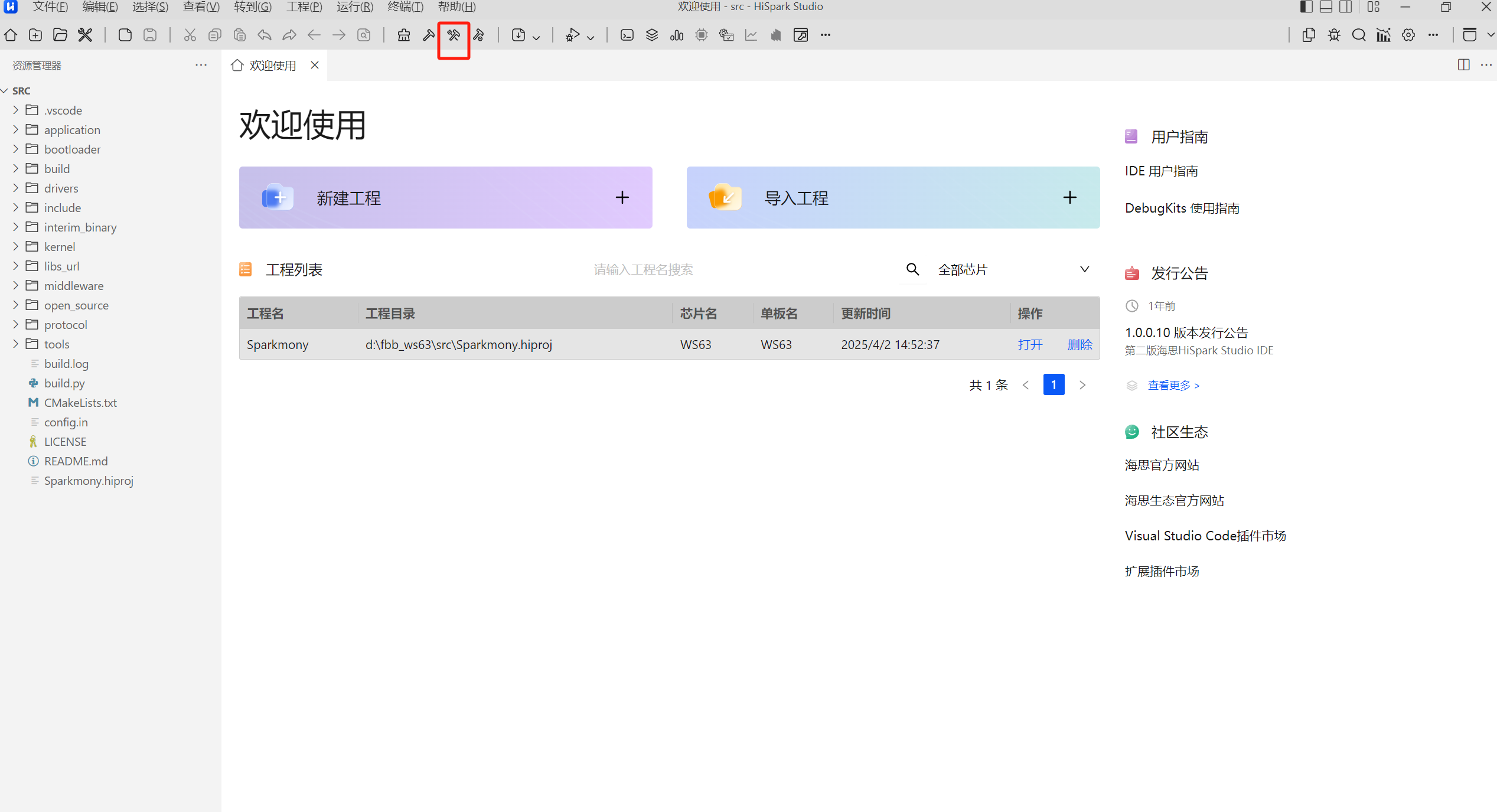Click the Clean broom icon in toolbar
Screen dimensions: 1497x812
point(404,35)
